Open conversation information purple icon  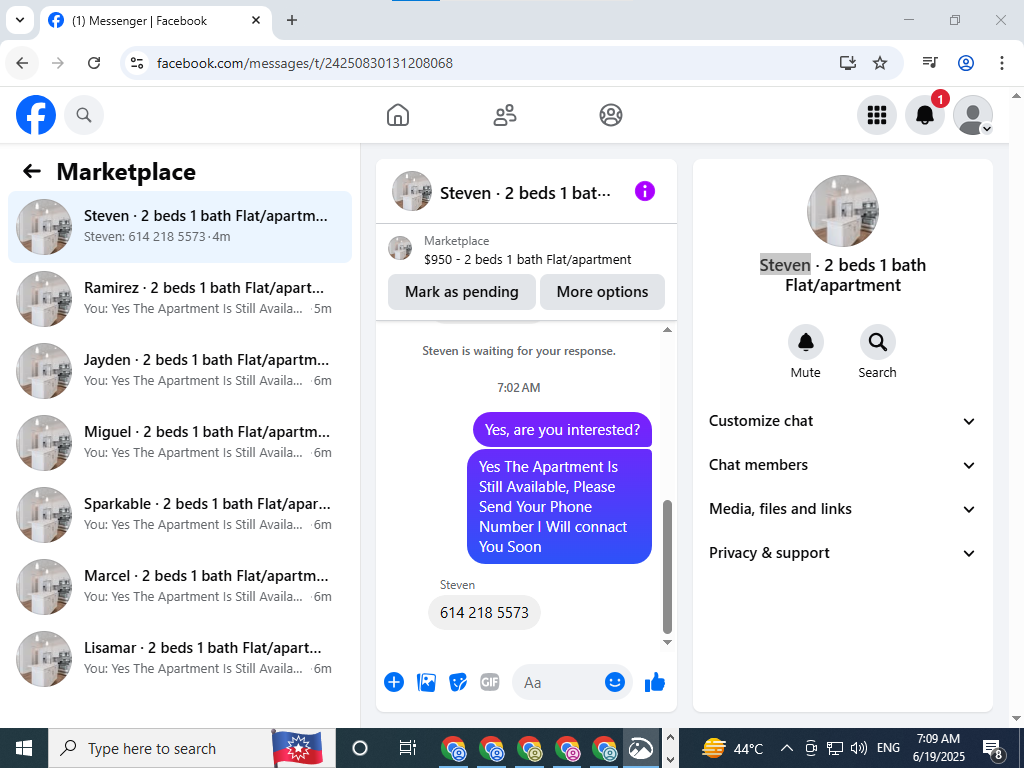click(x=645, y=191)
